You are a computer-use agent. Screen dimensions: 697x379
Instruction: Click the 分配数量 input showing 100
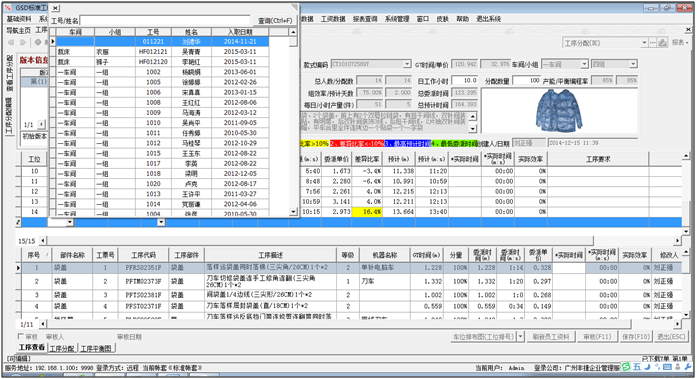click(526, 80)
